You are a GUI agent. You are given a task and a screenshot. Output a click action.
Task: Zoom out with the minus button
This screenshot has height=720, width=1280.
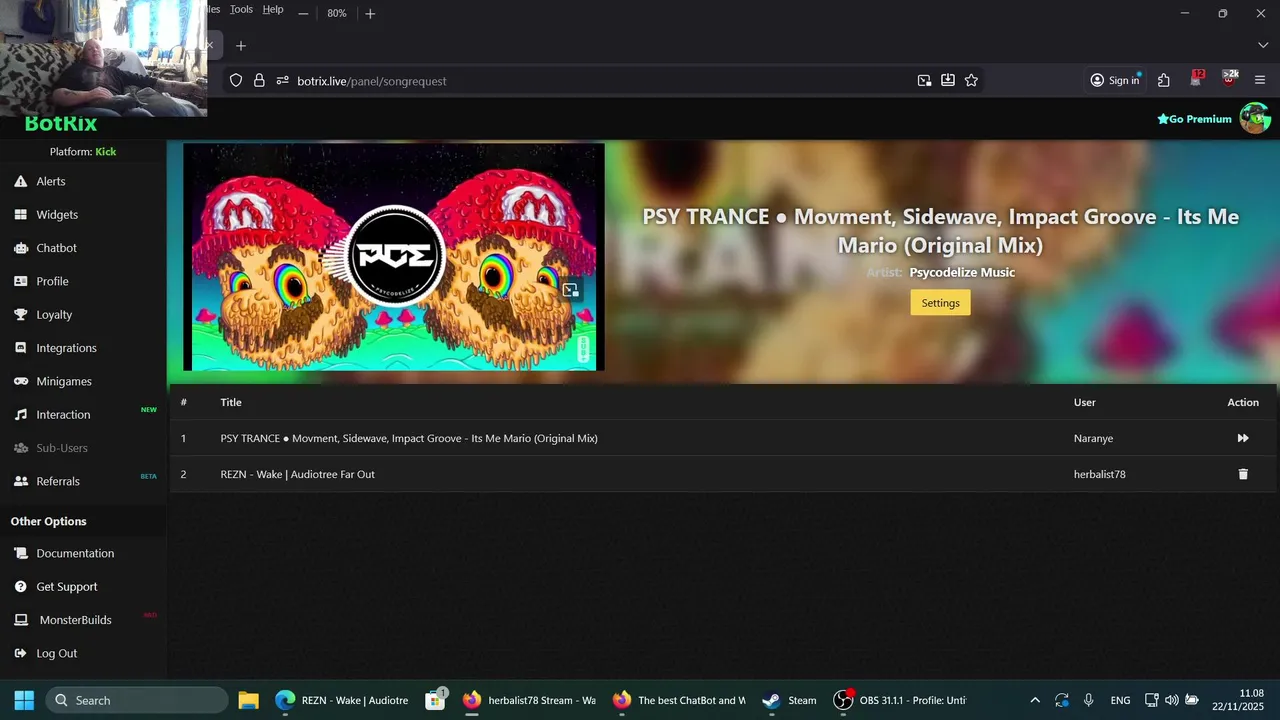(x=303, y=13)
